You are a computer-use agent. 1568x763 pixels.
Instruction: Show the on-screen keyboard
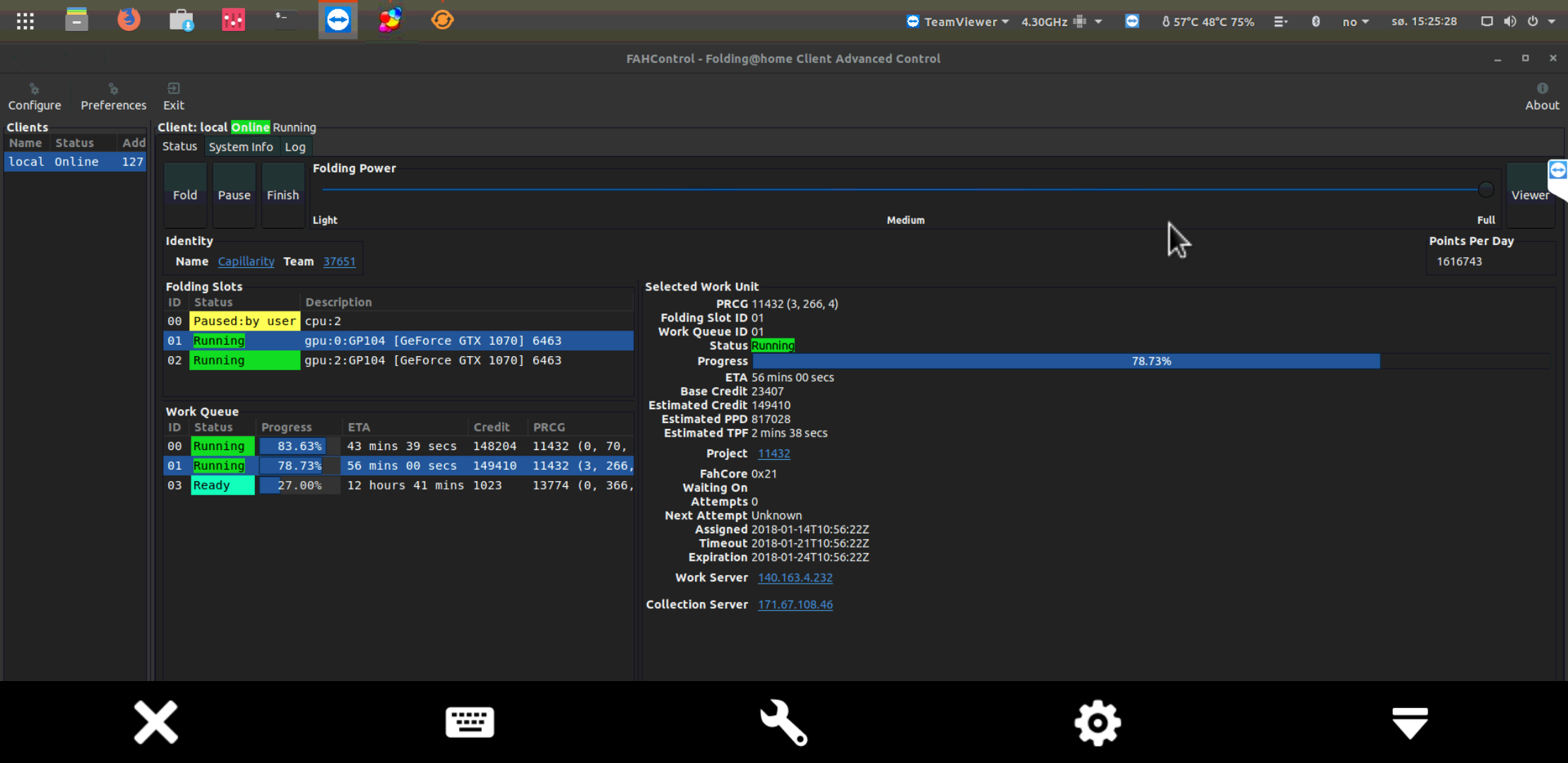point(470,722)
